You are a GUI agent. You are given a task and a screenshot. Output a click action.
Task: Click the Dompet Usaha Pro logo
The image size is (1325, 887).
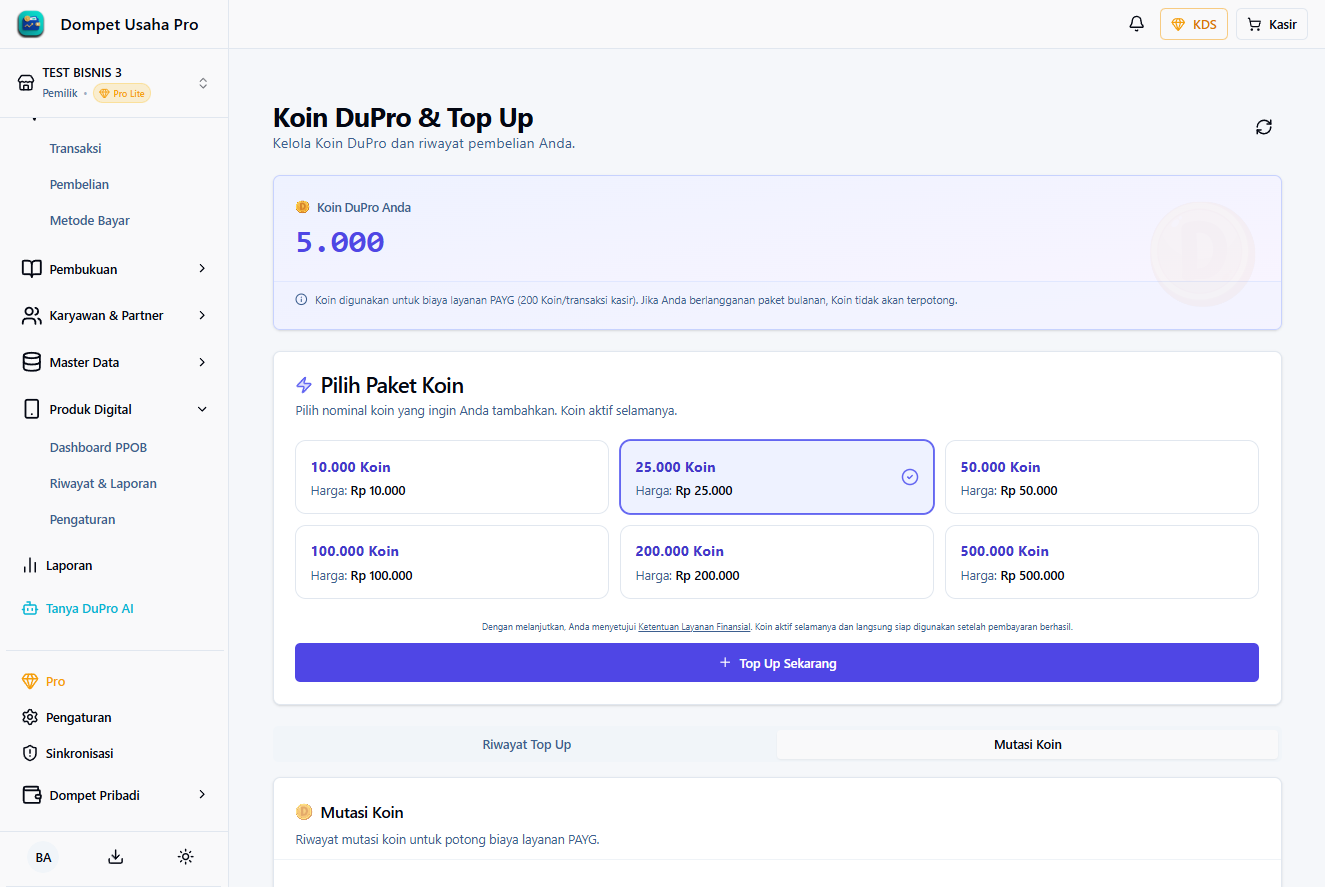pyautogui.click(x=31, y=24)
